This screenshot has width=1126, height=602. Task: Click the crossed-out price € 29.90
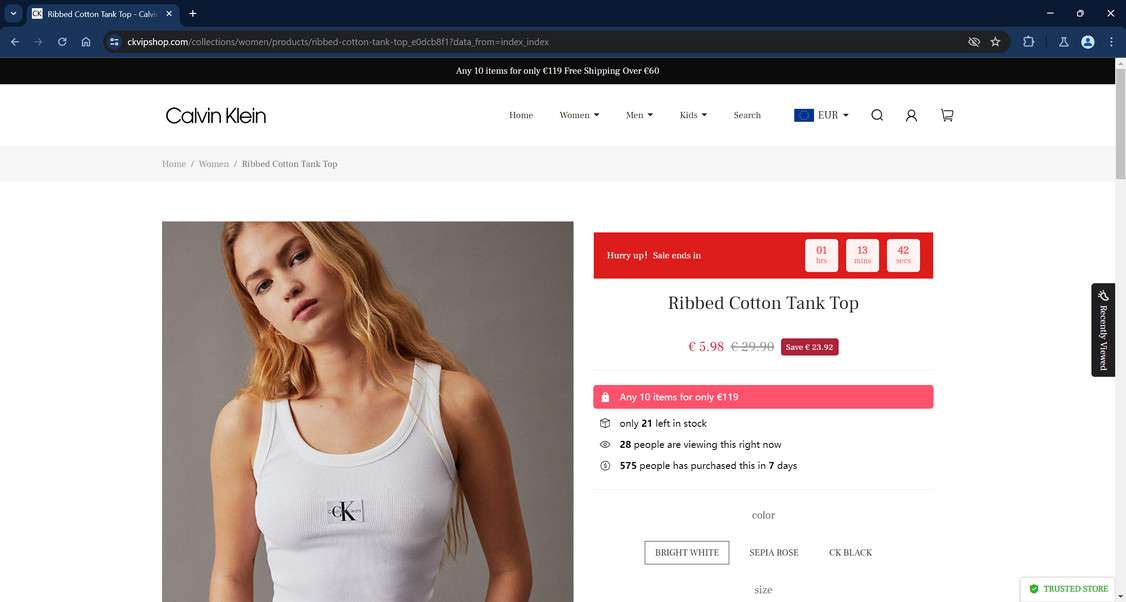coord(752,346)
